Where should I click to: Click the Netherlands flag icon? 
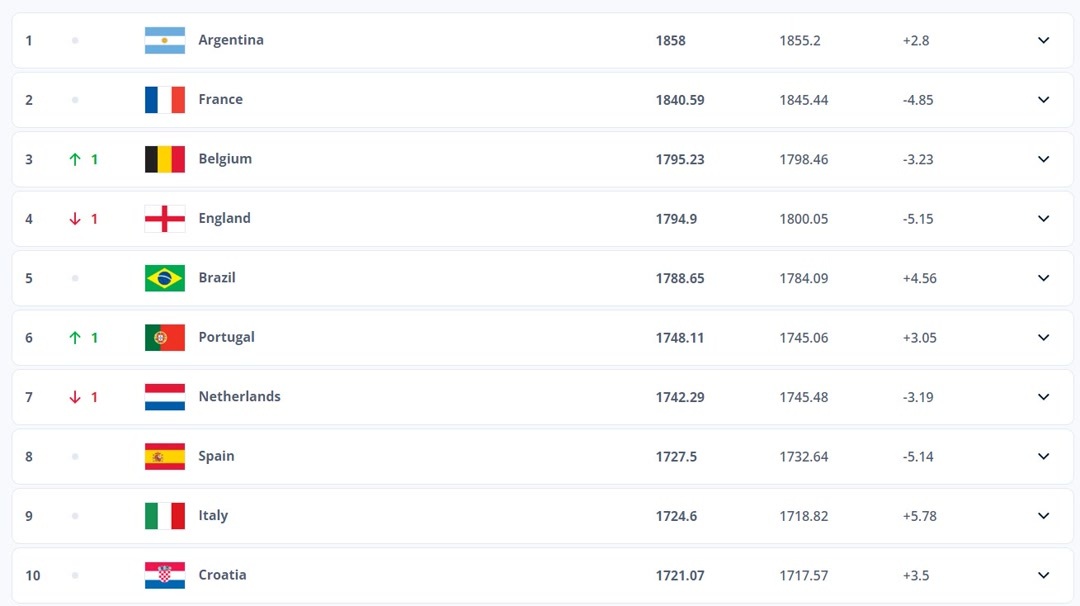pyautogui.click(x=165, y=397)
